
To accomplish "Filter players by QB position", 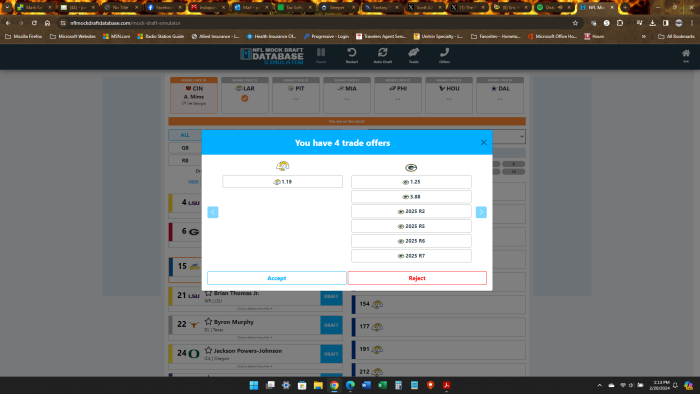I will click(x=185, y=148).
